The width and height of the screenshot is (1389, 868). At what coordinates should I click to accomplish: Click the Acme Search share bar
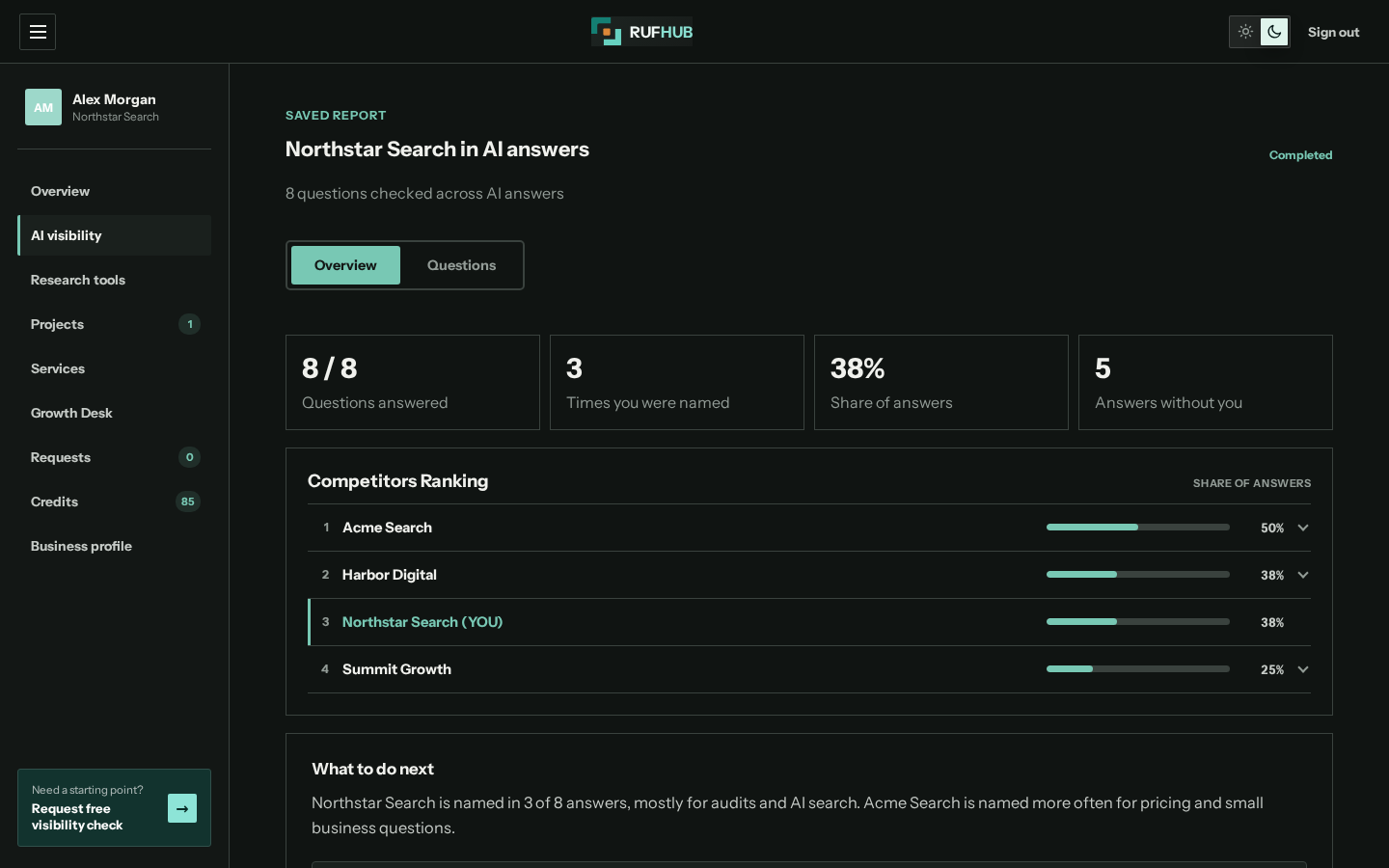[1138, 528]
